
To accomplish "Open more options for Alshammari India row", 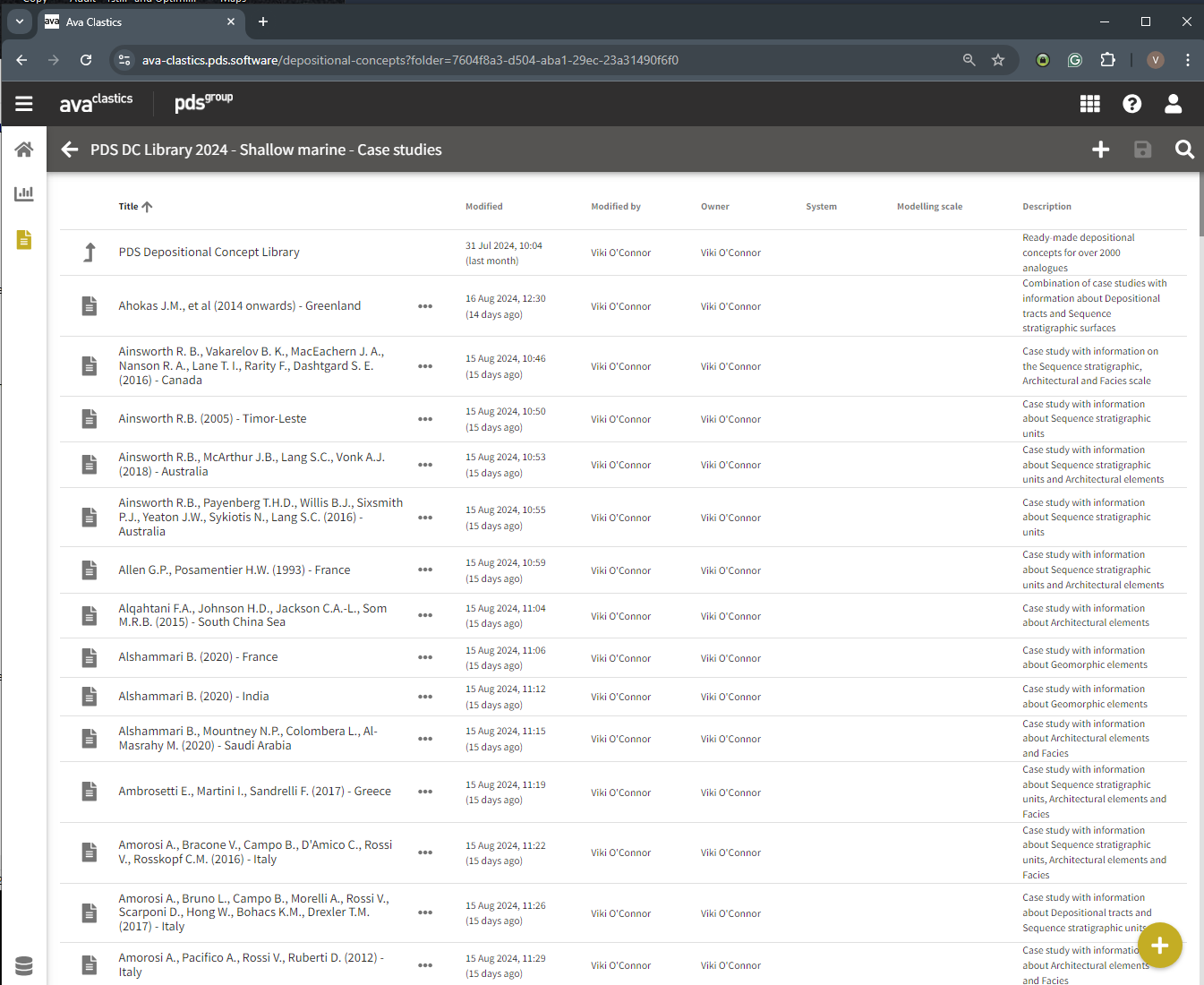I will [425, 697].
